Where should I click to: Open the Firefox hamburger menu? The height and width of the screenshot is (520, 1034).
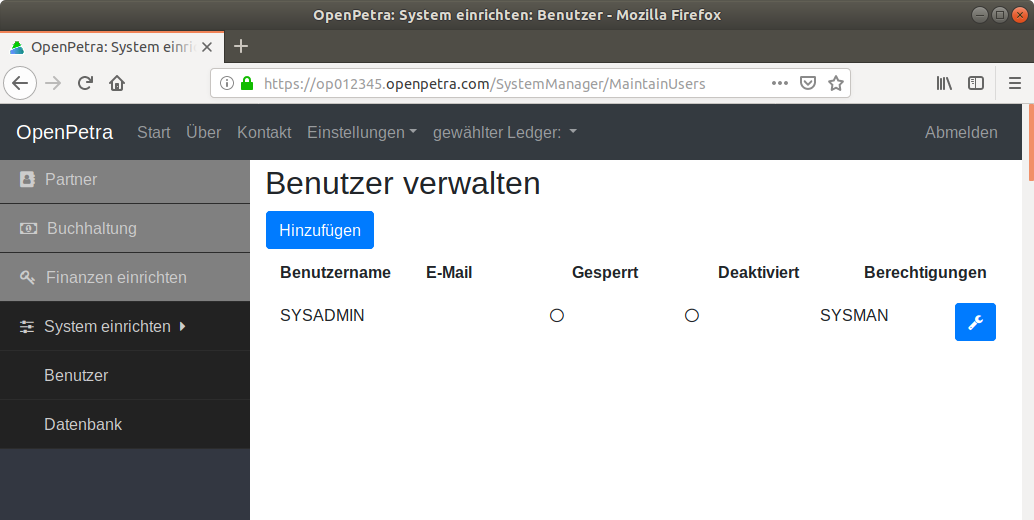tap(1015, 83)
